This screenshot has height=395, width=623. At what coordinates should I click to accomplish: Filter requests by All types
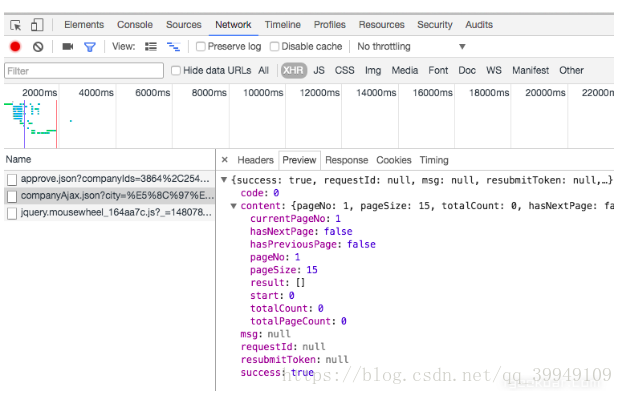263,71
